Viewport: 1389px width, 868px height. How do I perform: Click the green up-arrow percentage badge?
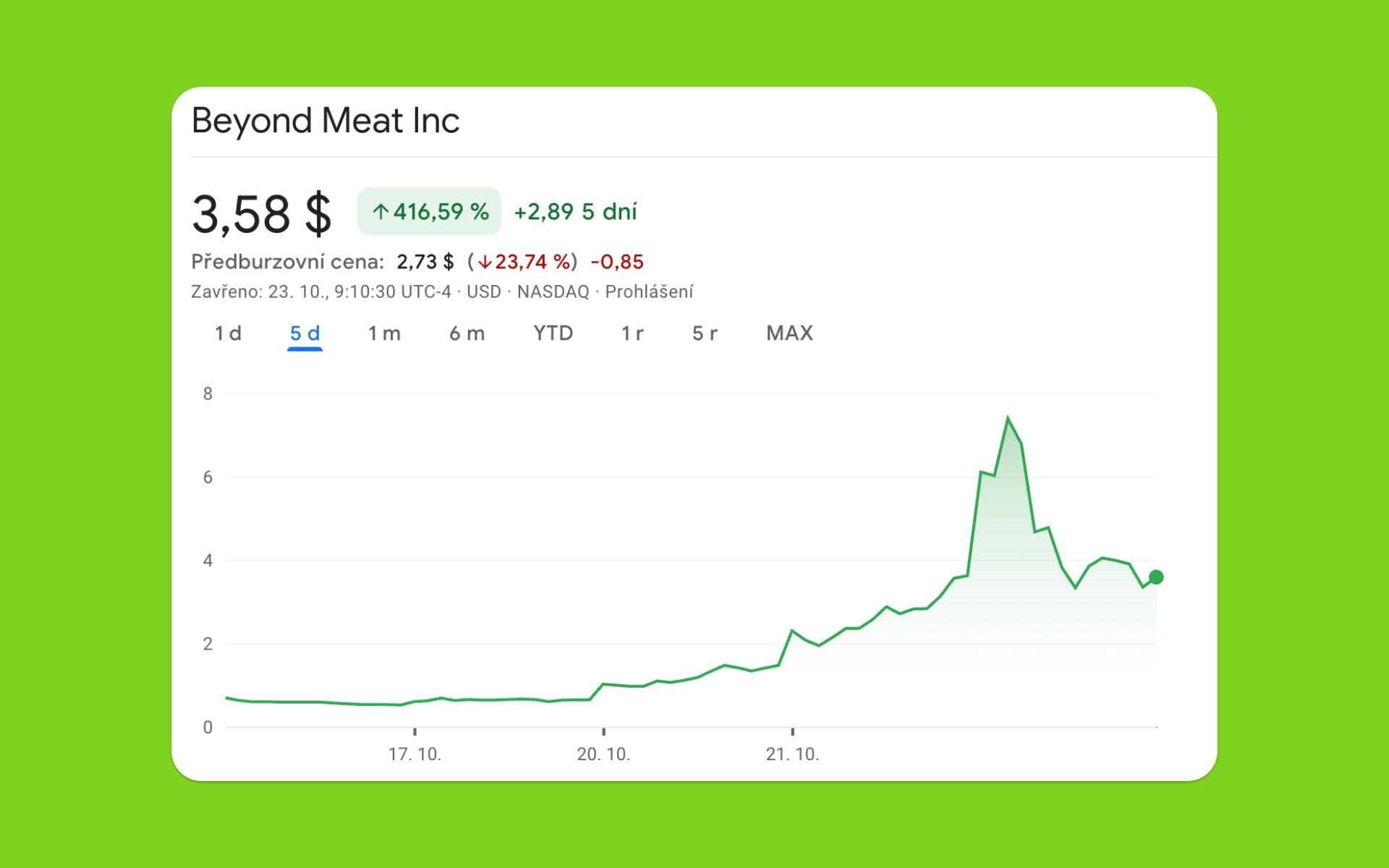pyautogui.click(x=428, y=210)
